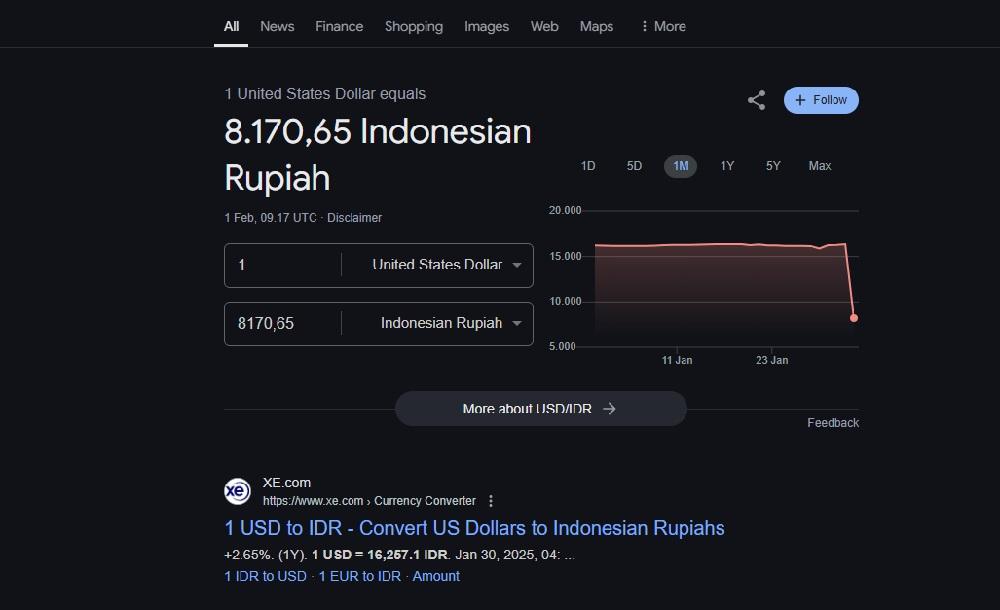Click the XE.com site logo icon
Image resolution: width=1000 pixels, height=610 pixels.
(237, 491)
